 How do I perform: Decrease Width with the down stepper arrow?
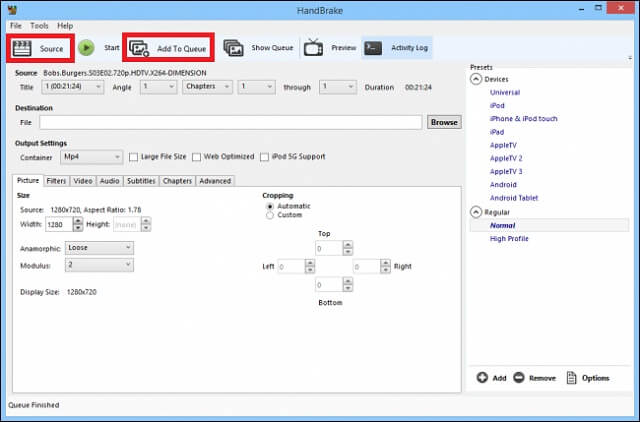coord(78,228)
